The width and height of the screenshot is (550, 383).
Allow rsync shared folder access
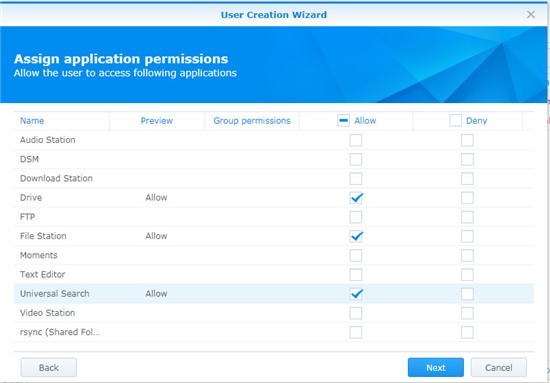point(356,332)
